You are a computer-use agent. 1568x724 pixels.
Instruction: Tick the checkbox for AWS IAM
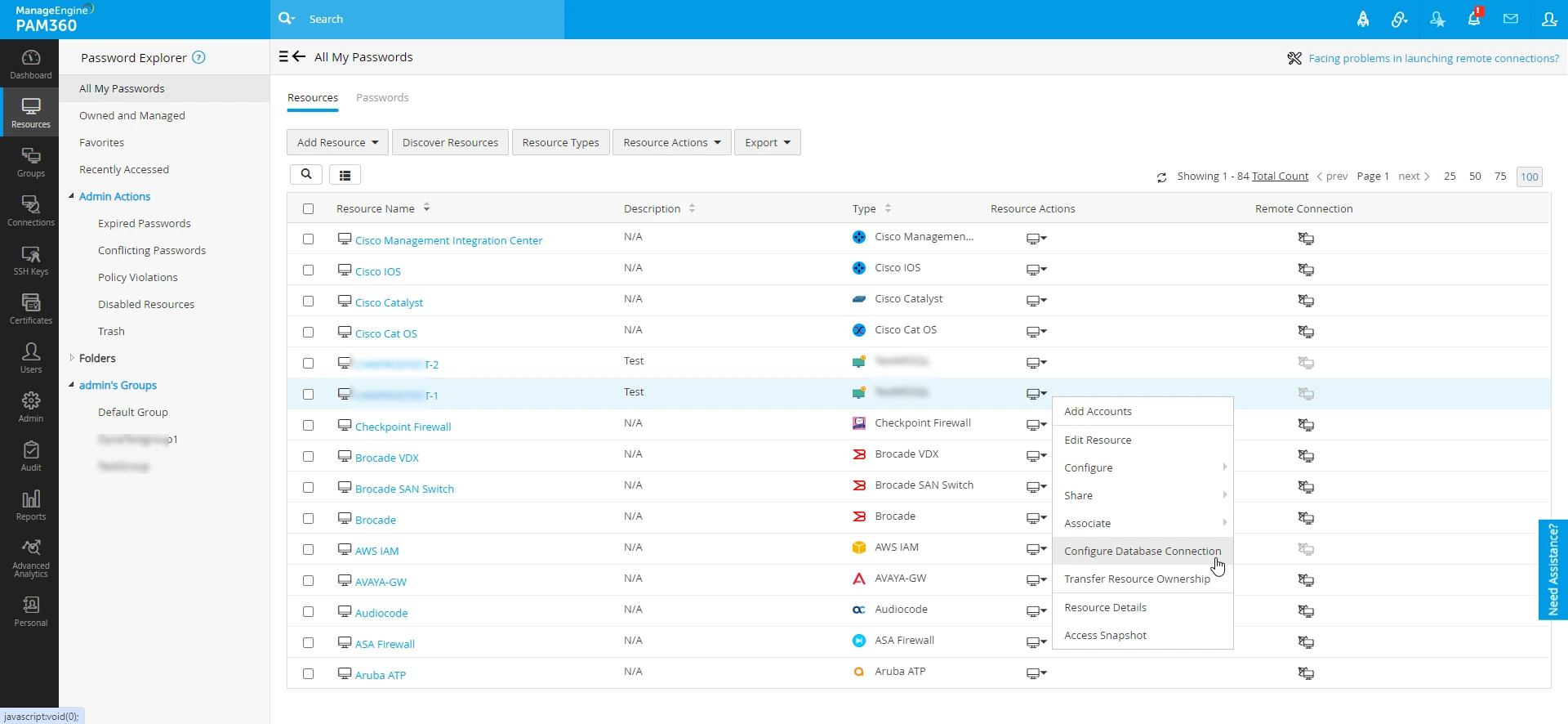tap(308, 550)
